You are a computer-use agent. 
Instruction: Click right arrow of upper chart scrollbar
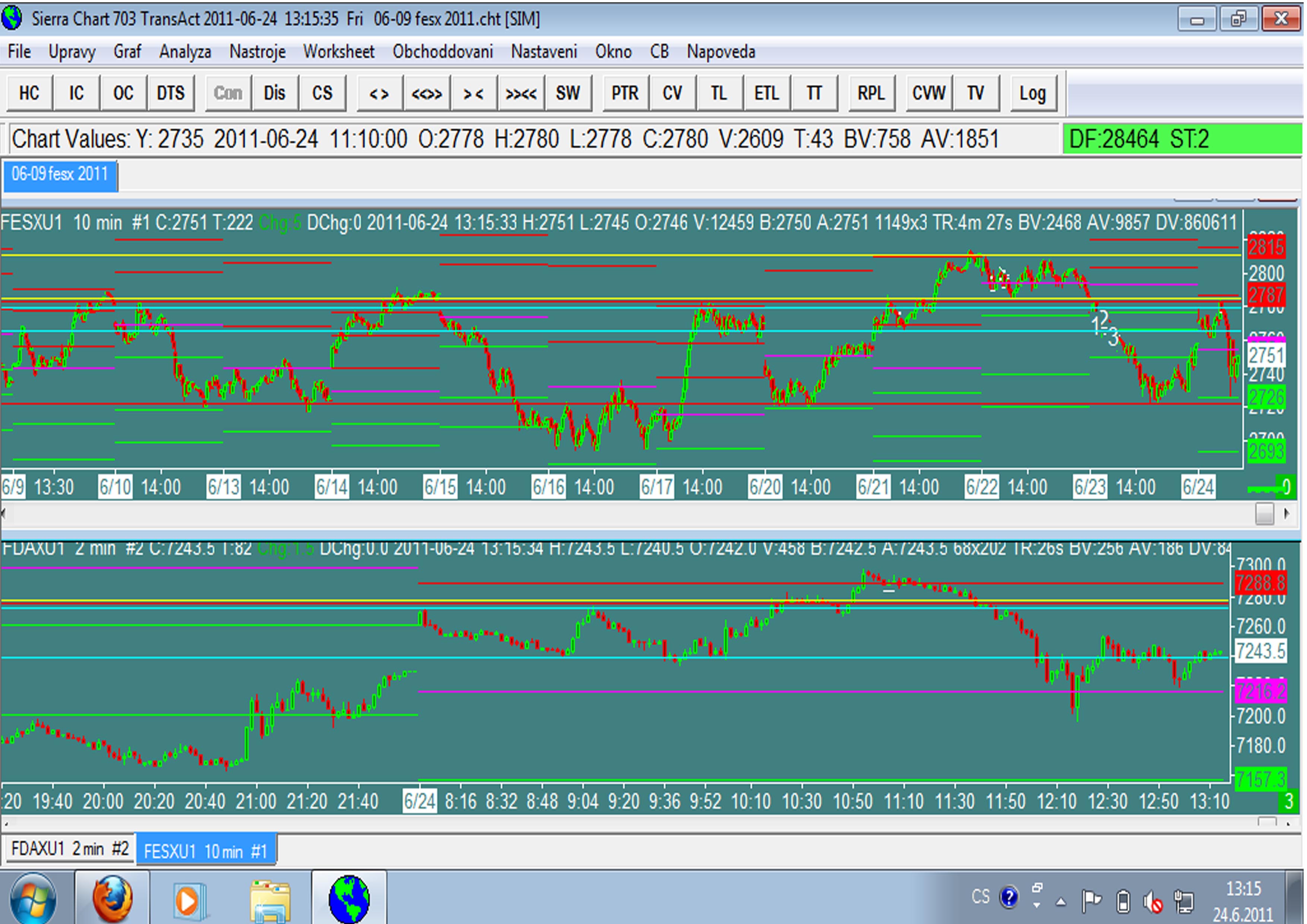pyautogui.click(x=1287, y=514)
